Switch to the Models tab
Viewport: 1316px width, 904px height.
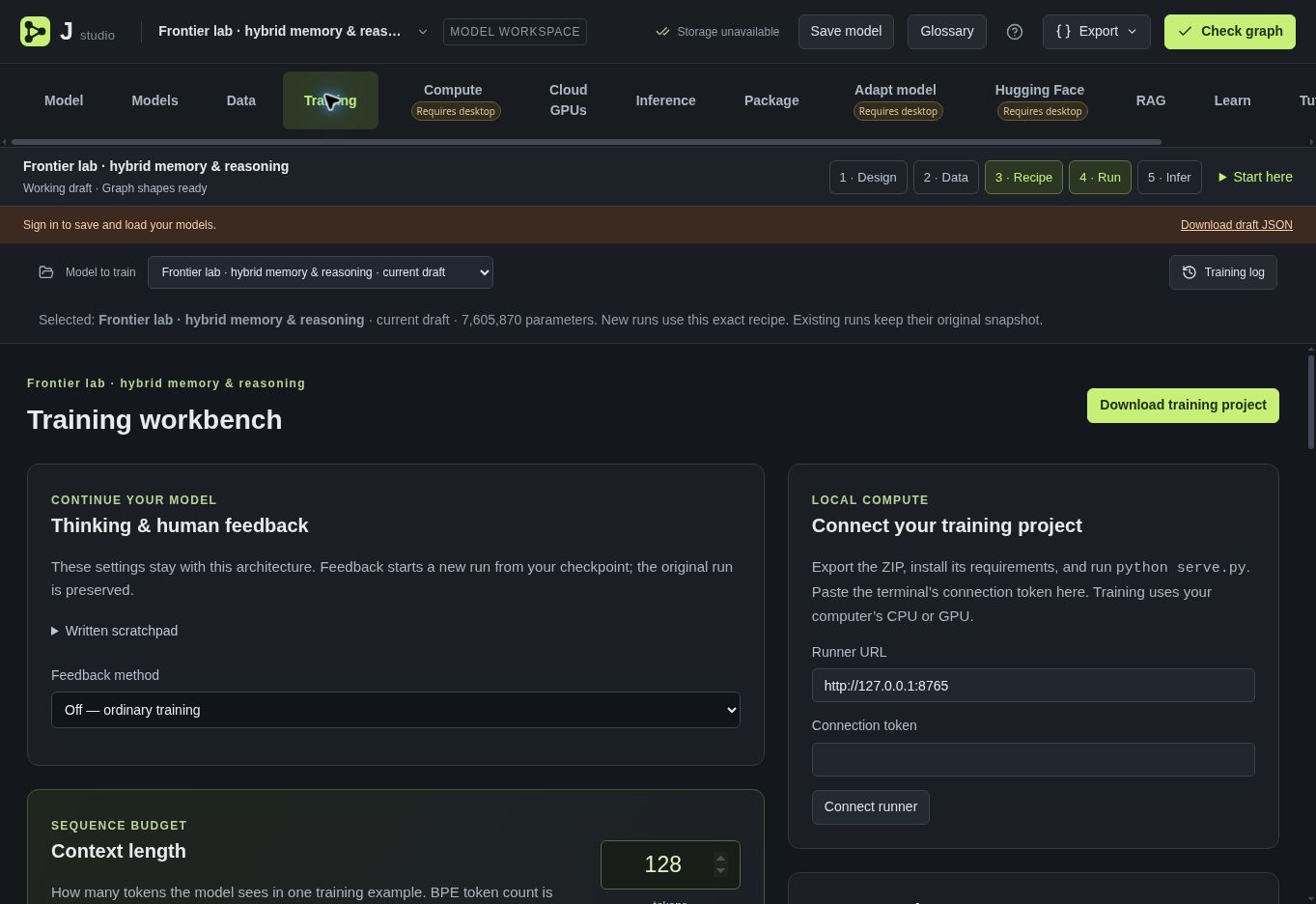(x=154, y=100)
